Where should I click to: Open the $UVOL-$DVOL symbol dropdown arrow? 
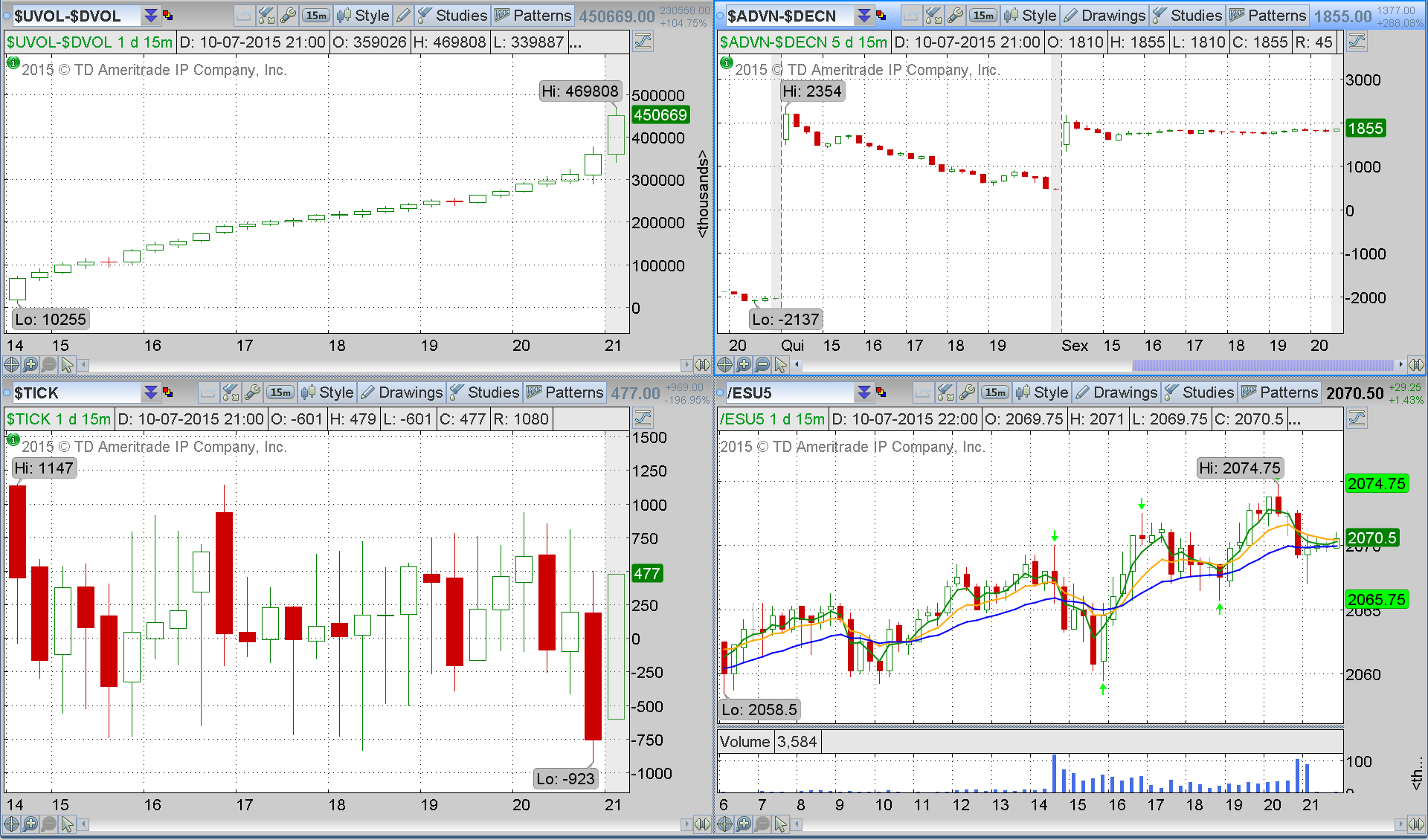coord(150,16)
